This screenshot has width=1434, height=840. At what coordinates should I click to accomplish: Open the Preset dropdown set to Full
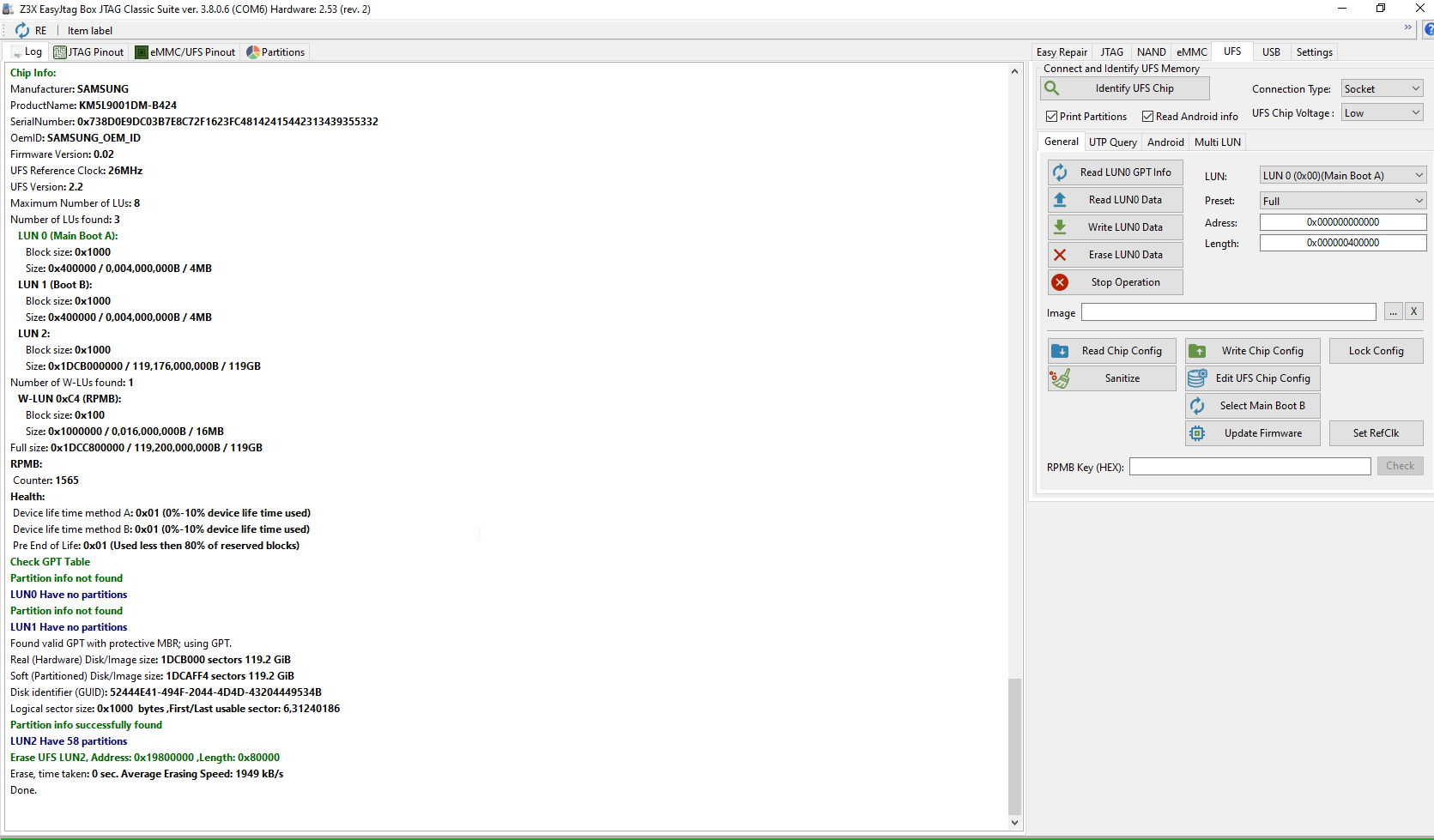click(1343, 201)
